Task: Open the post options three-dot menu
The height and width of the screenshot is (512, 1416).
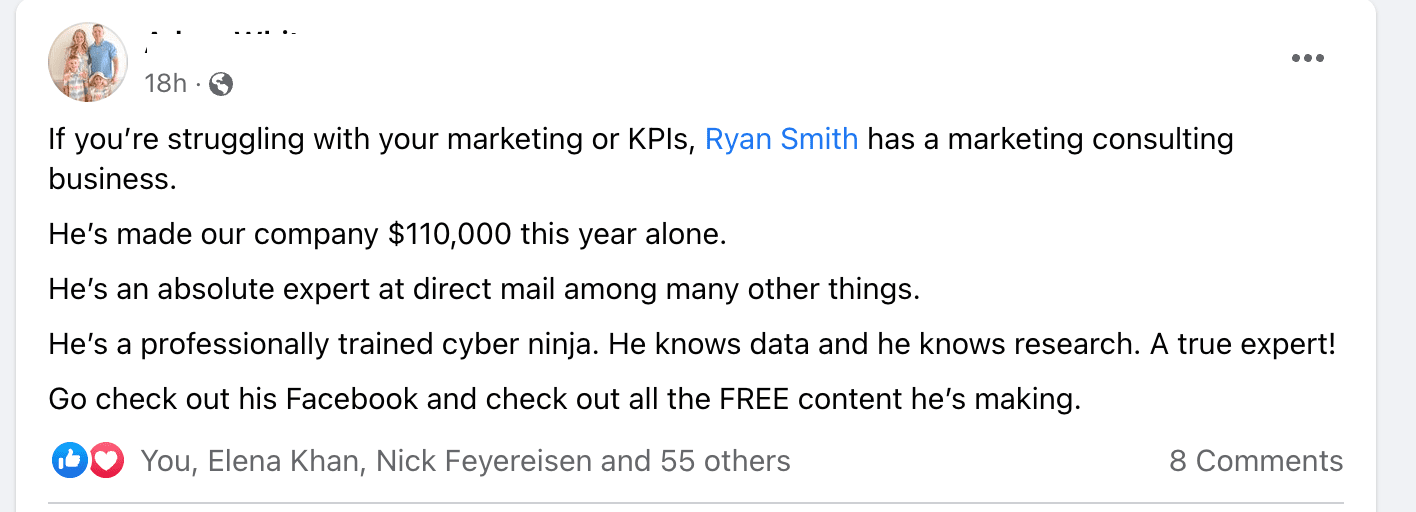Action: (x=1307, y=59)
